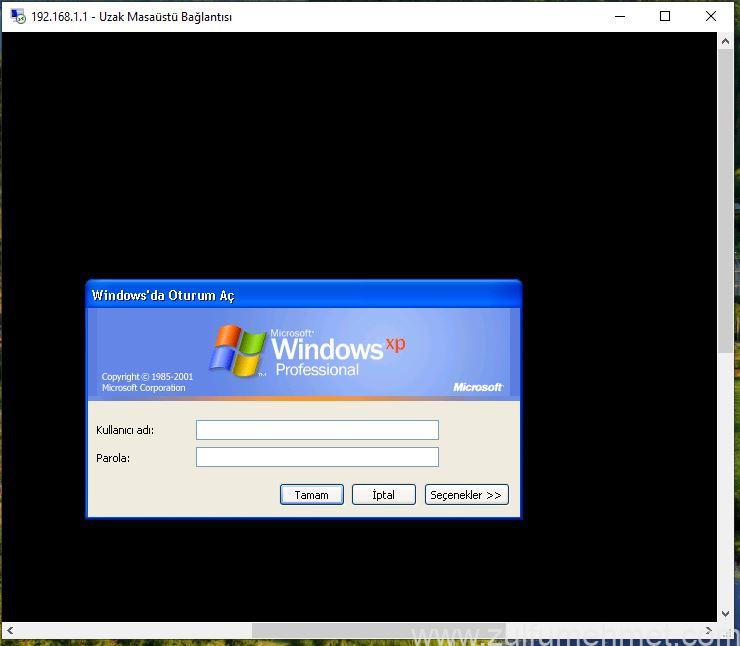
Task: Click the vertical scrollbar up arrow
Action: click(x=725, y=42)
